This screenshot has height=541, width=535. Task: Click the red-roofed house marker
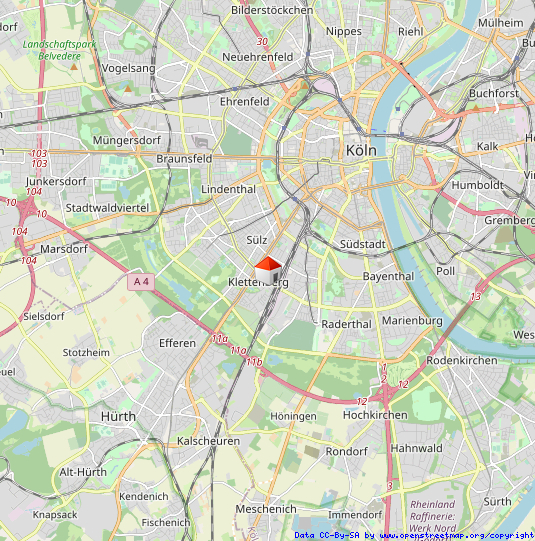(268, 270)
